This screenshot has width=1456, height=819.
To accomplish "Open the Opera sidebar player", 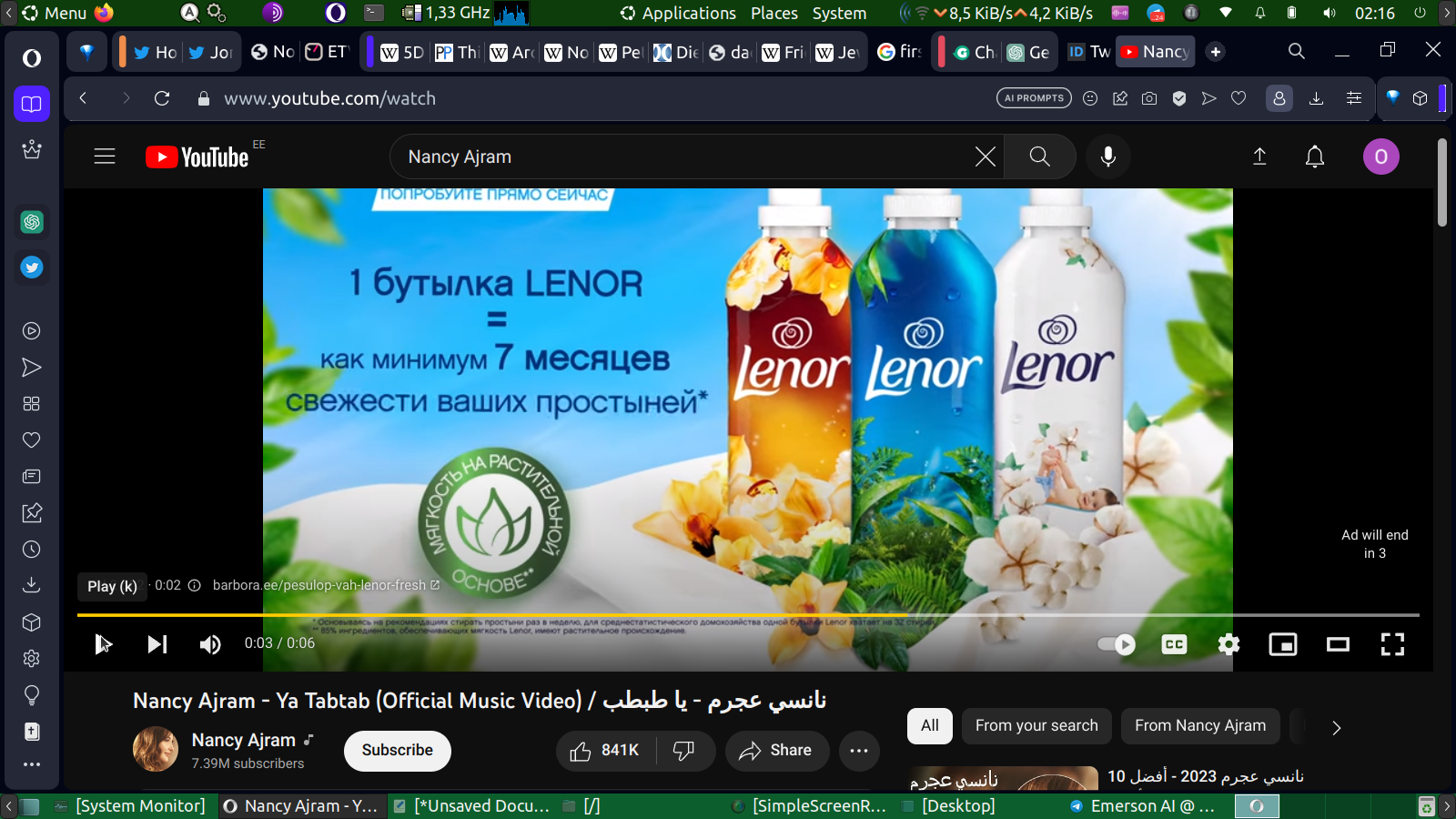I will 32,331.
